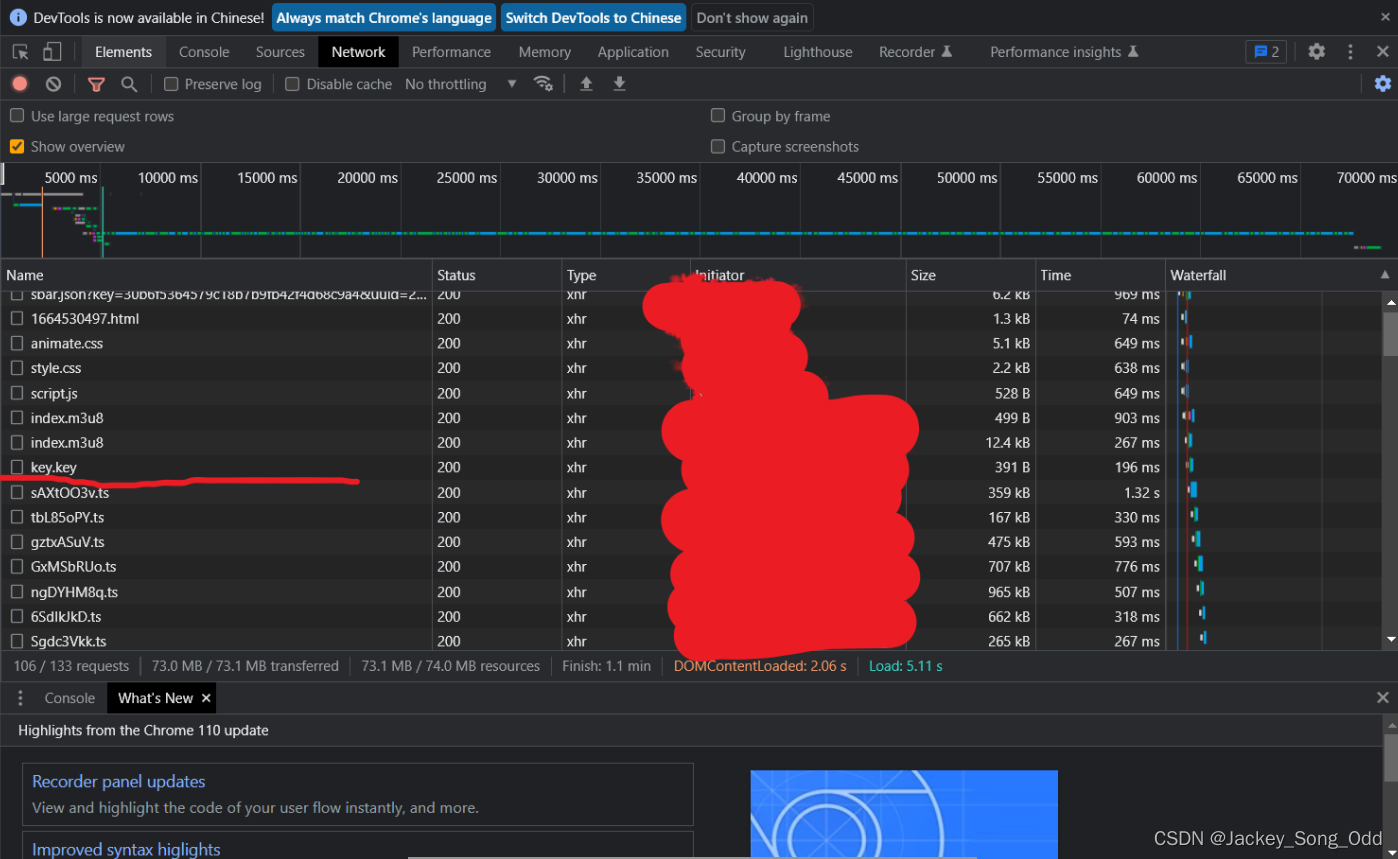Open the Recorder tab
This screenshot has height=859, width=1398.
coord(915,52)
